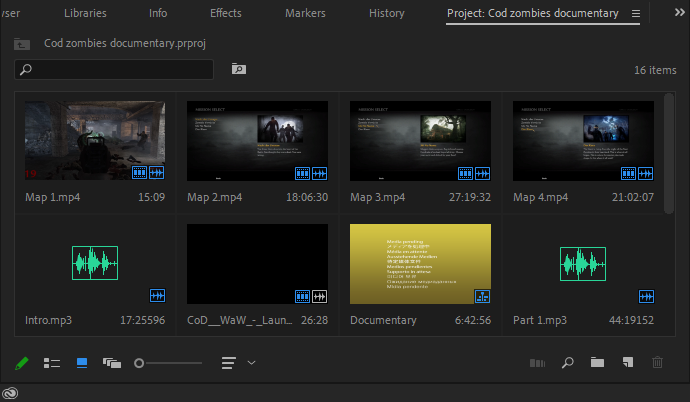Create a New Bin
690x402 pixels.
pyautogui.click(x=597, y=362)
